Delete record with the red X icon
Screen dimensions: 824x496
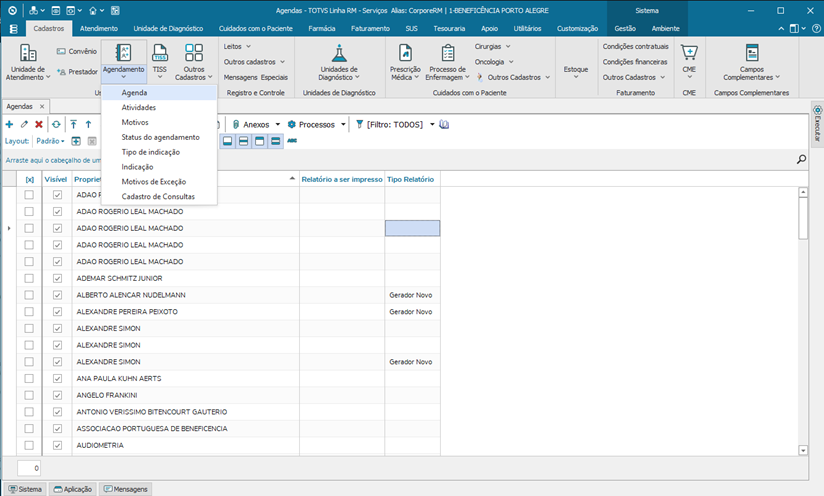(x=39, y=125)
